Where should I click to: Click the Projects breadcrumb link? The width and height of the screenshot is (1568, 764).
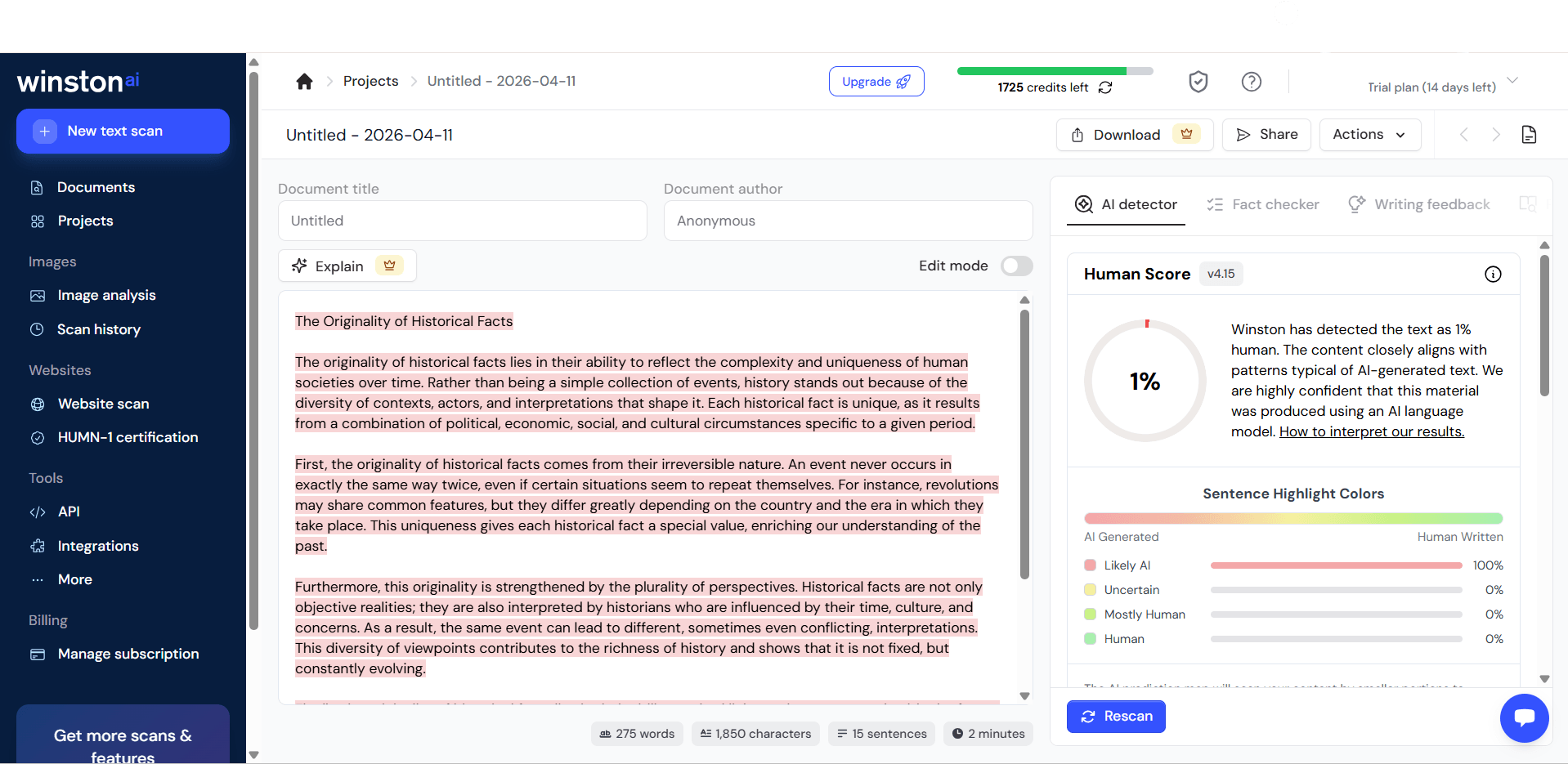click(x=370, y=81)
